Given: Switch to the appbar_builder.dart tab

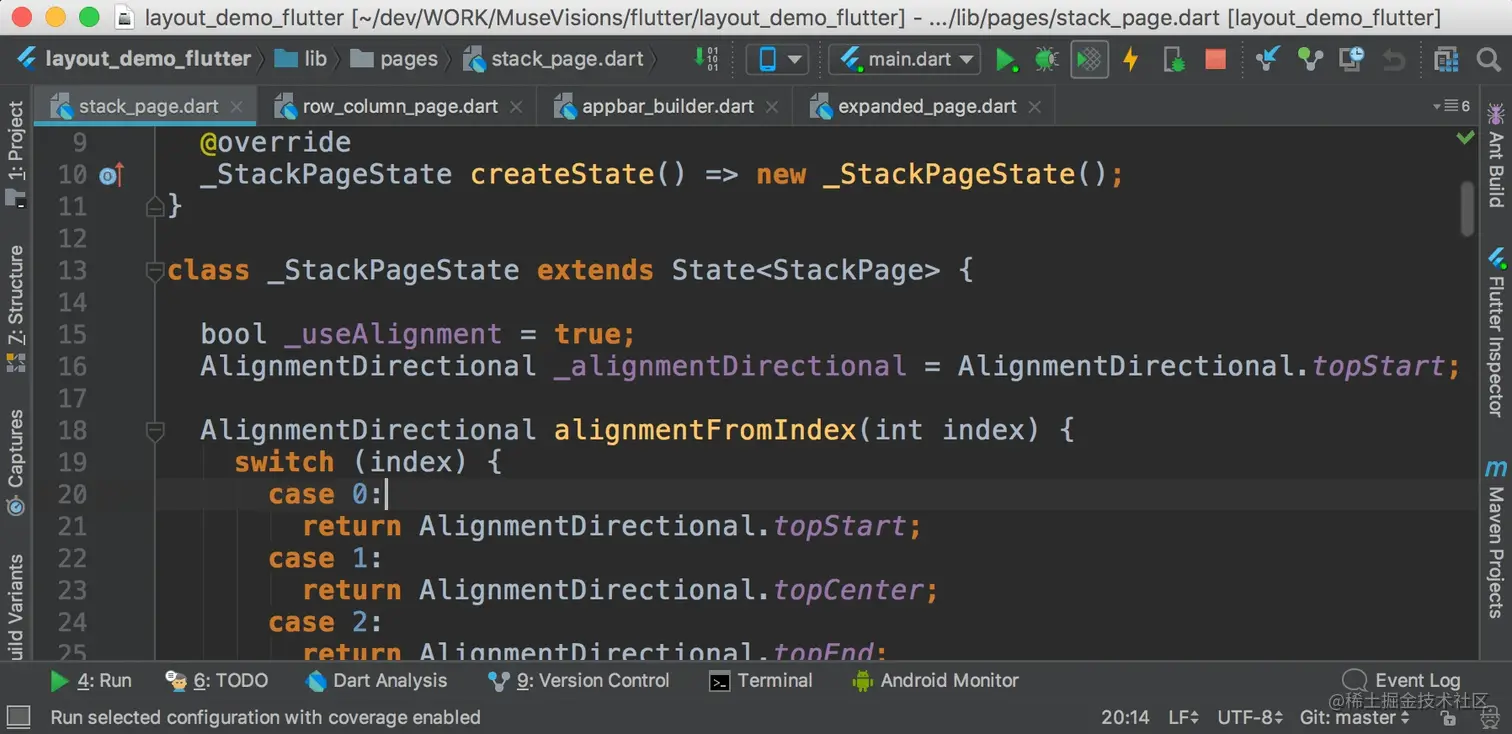Looking at the screenshot, I should [x=667, y=107].
